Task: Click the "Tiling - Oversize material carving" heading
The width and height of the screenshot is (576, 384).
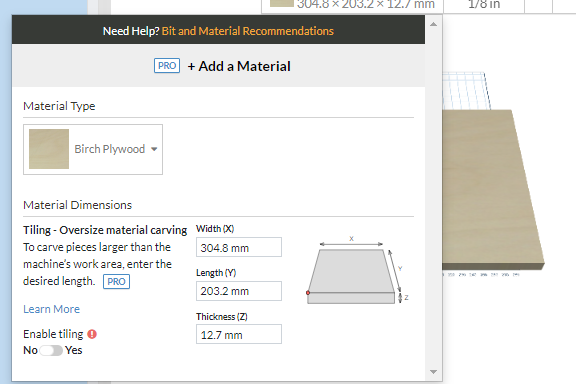Action: pyautogui.click(x=105, y=230)
